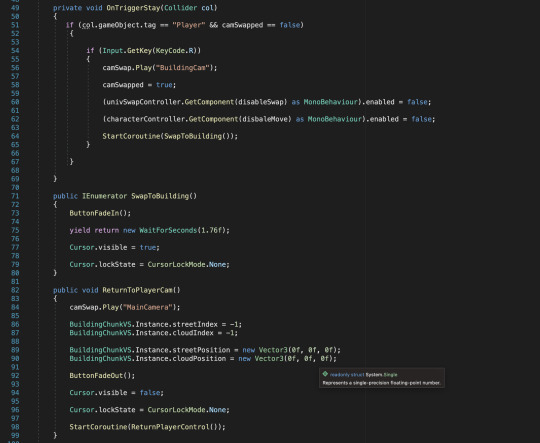540x443 pixels.
Task: Click the Collider parameter type on line 49
Action: pyautogui.click(x=180, y=8)
